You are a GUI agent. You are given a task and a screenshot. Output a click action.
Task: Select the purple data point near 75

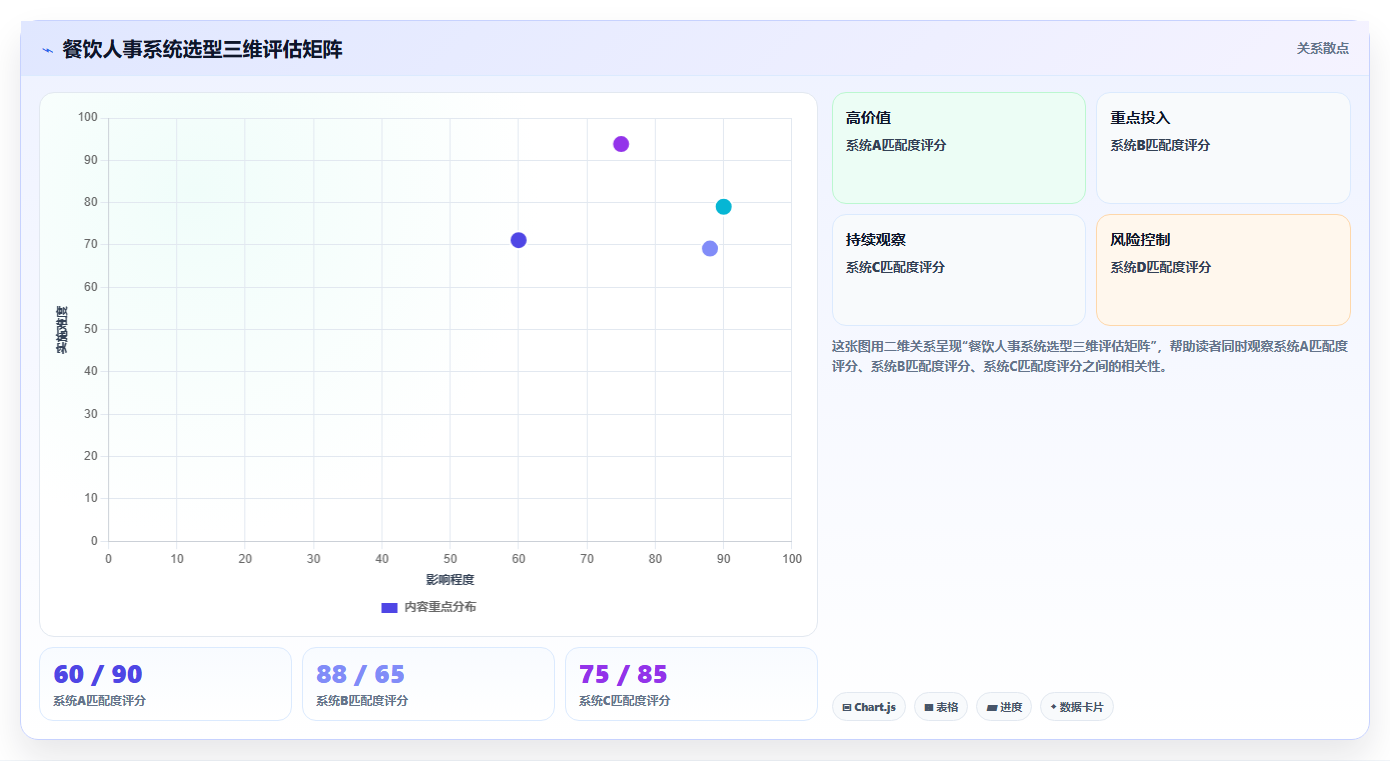(621, 144)
